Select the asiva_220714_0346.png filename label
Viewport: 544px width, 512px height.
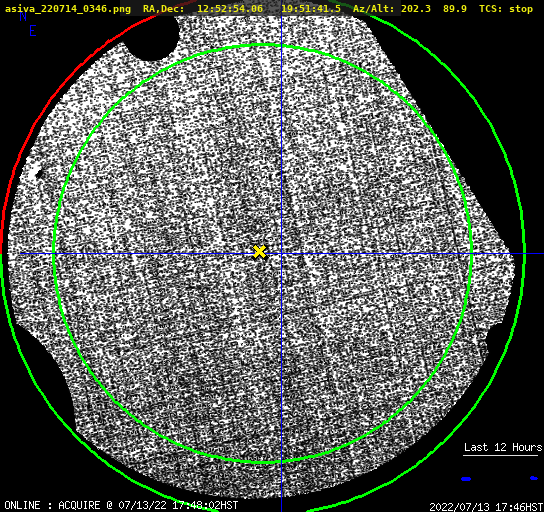point(68,9)
